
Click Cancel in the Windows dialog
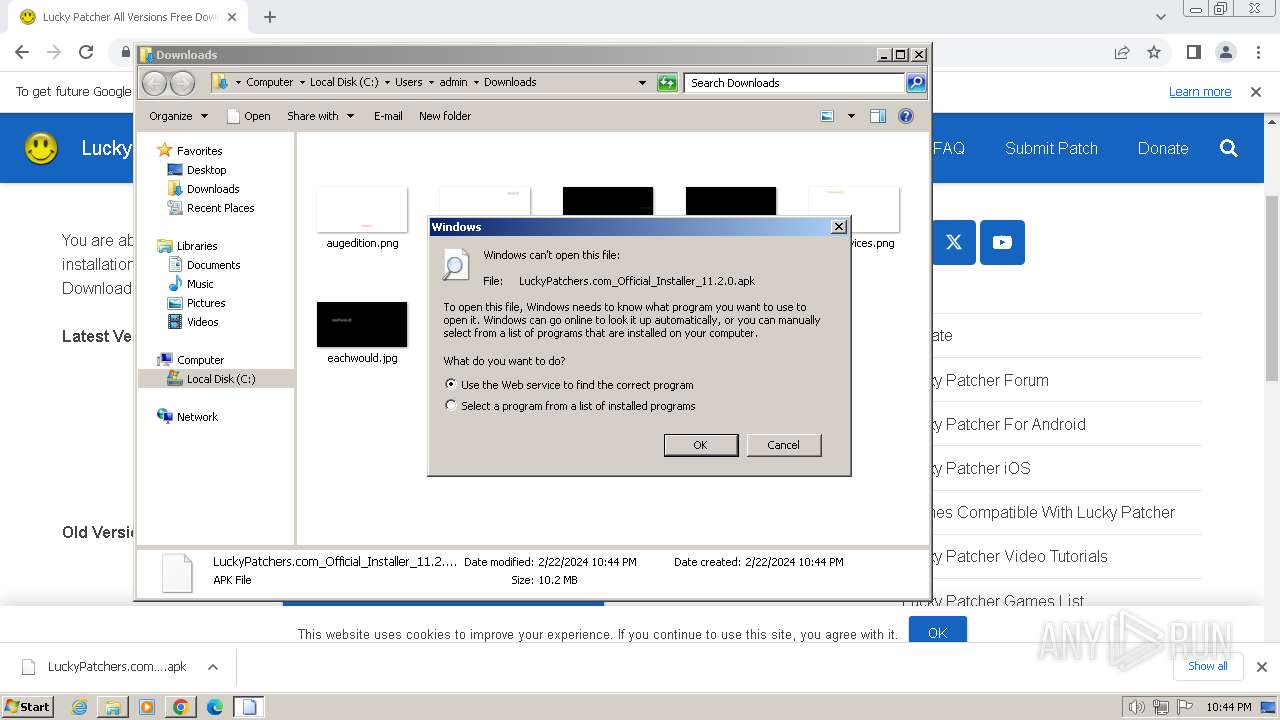click(x=783, y=445)
